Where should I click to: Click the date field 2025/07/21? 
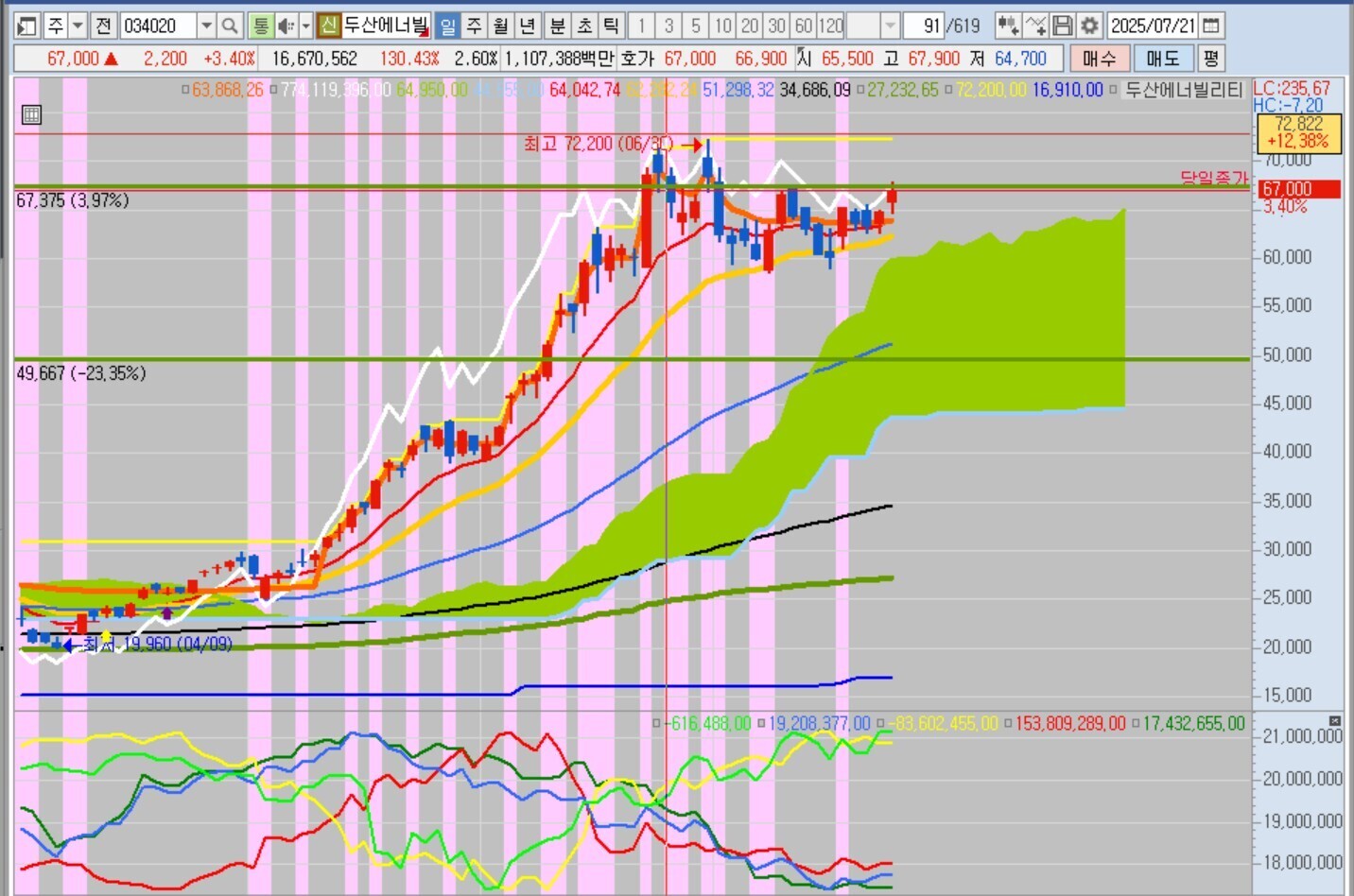click(x=1154, y=26)
